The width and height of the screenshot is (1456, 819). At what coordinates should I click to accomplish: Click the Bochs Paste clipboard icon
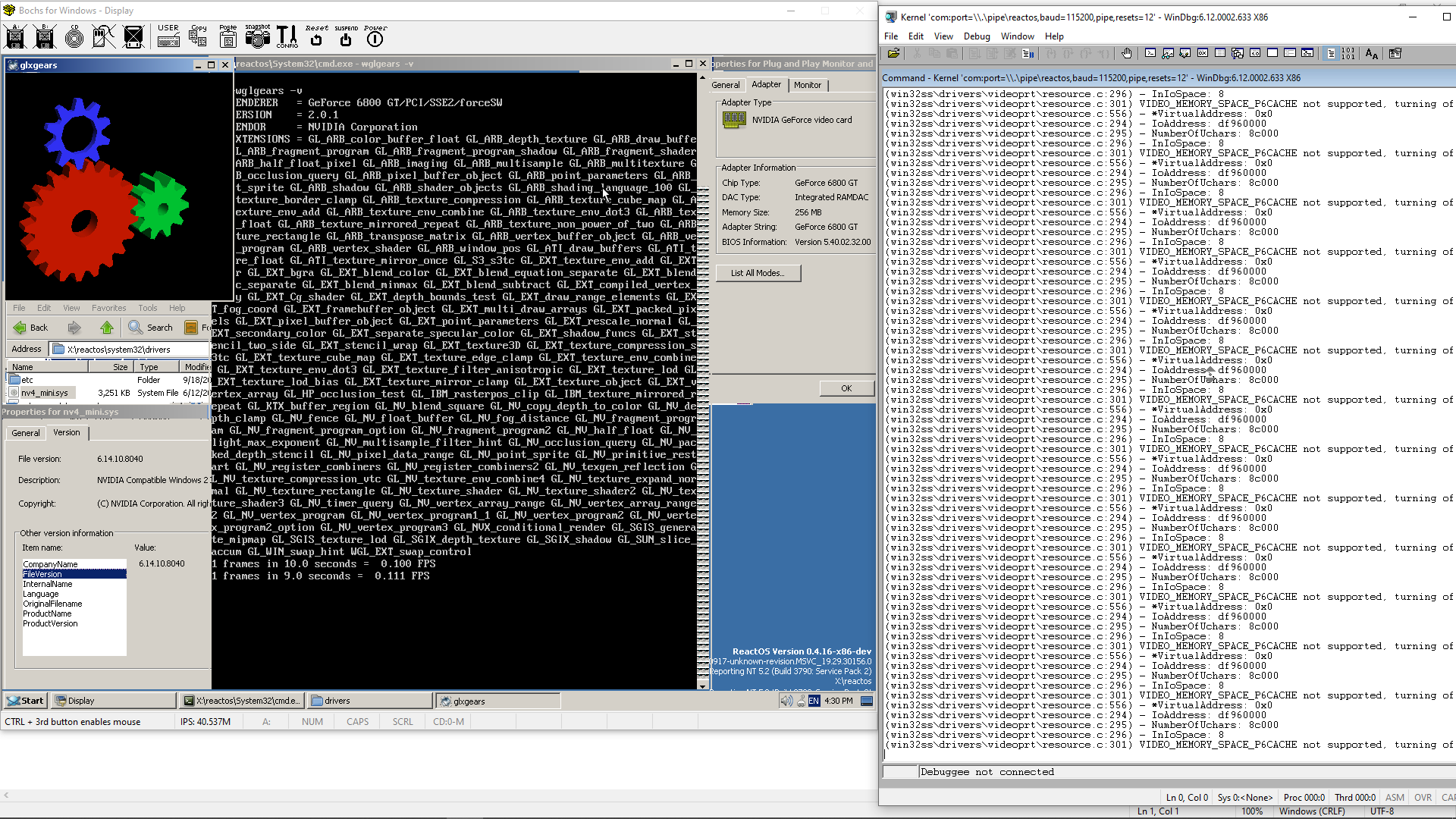[227, 36]
